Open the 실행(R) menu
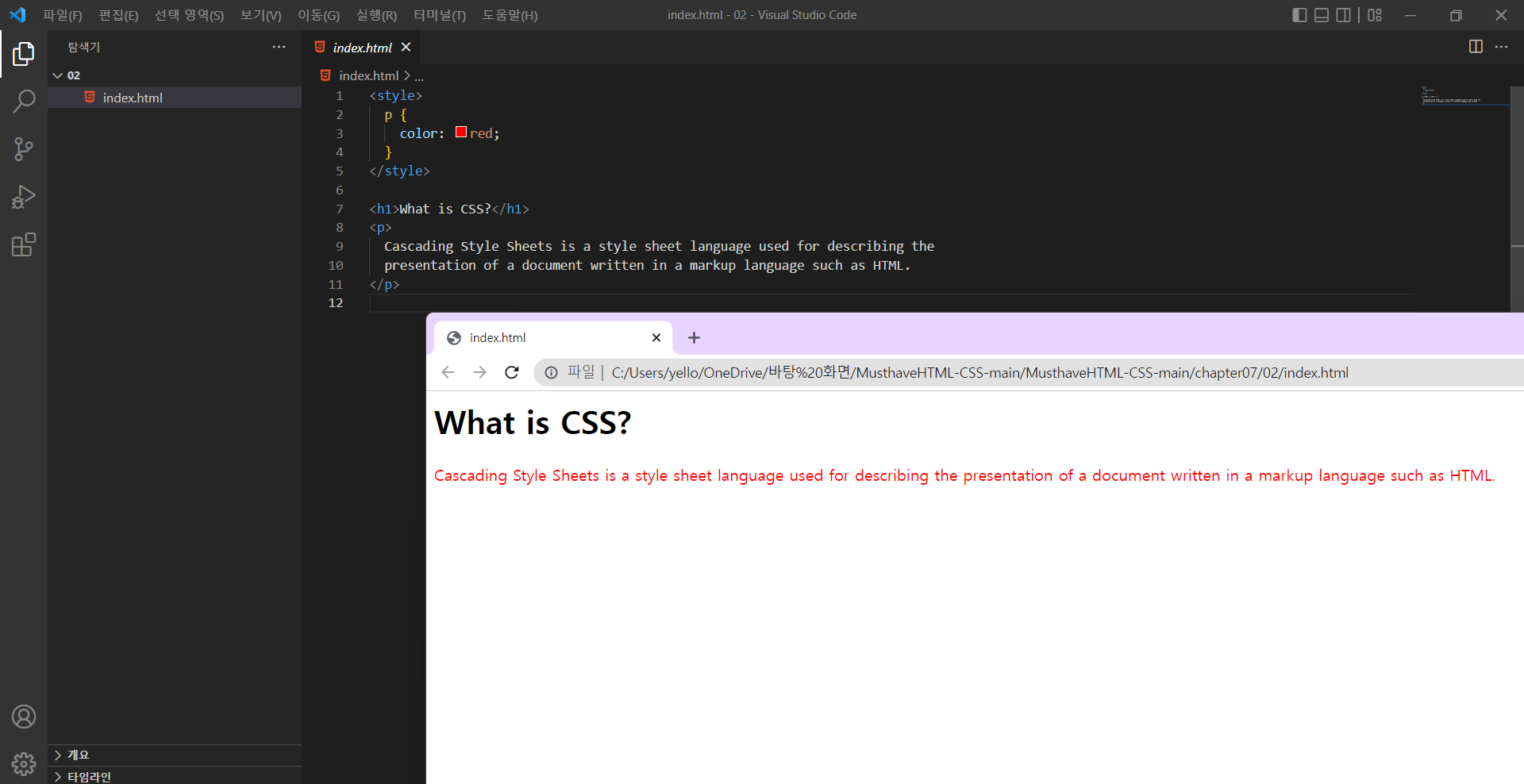1524x784 pixels. tap(376, 15)
